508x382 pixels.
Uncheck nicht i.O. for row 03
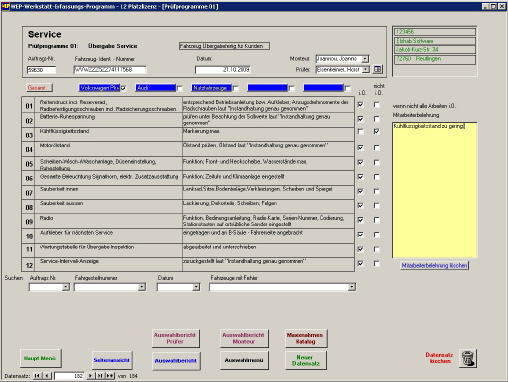(x=376, y=131)
